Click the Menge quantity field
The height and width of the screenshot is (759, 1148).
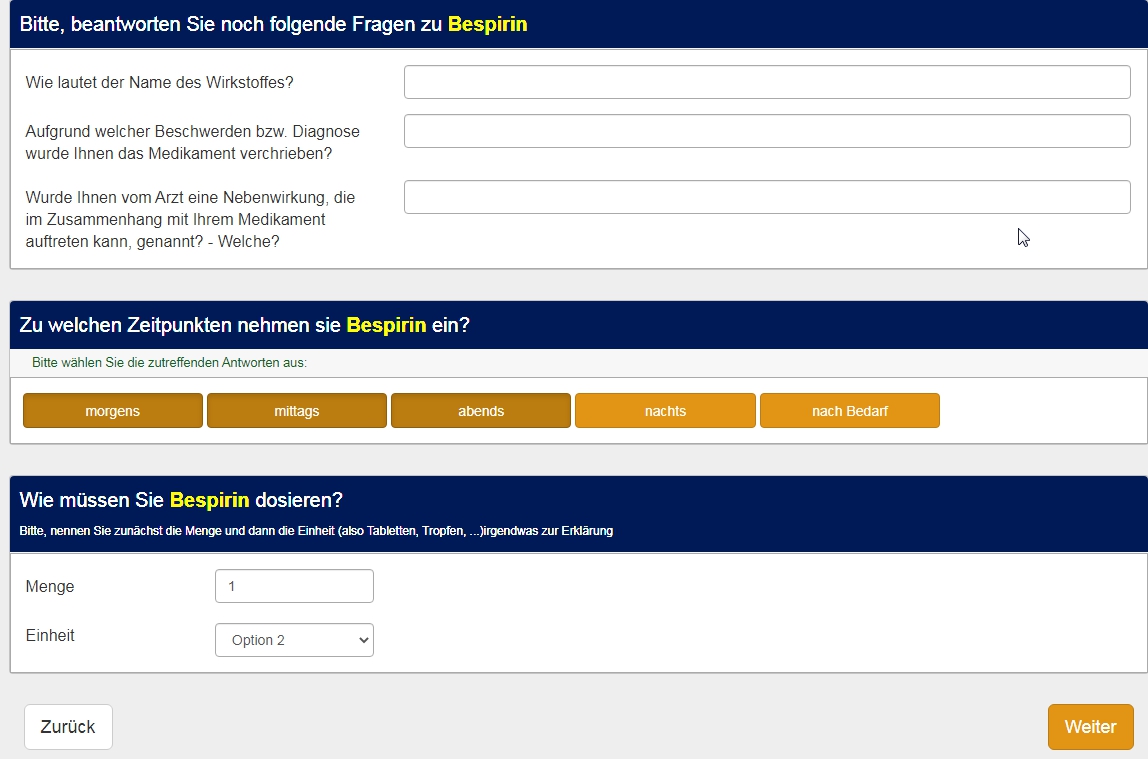(x=294, y=586)
